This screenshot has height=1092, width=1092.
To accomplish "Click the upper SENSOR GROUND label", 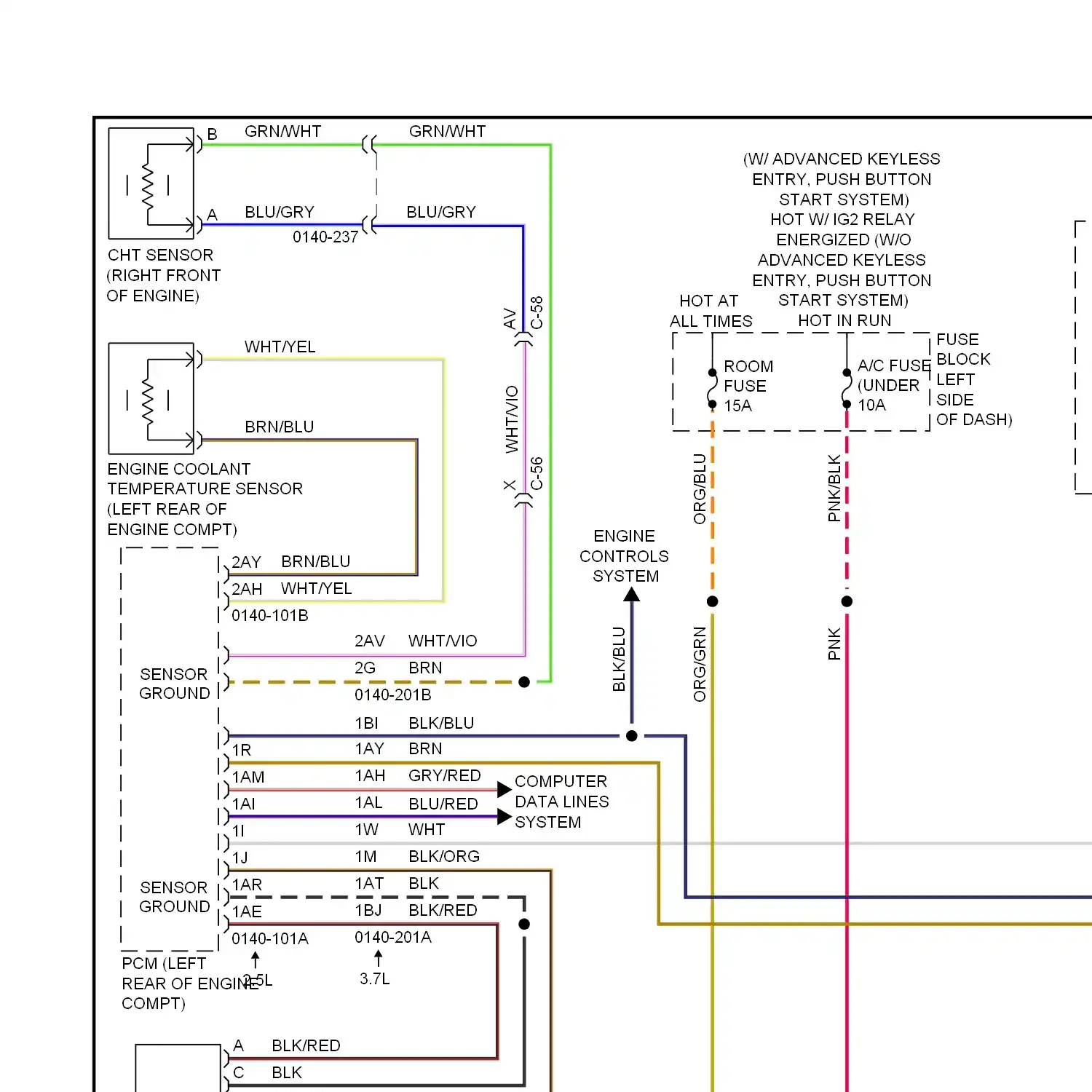I will [174, 684].
